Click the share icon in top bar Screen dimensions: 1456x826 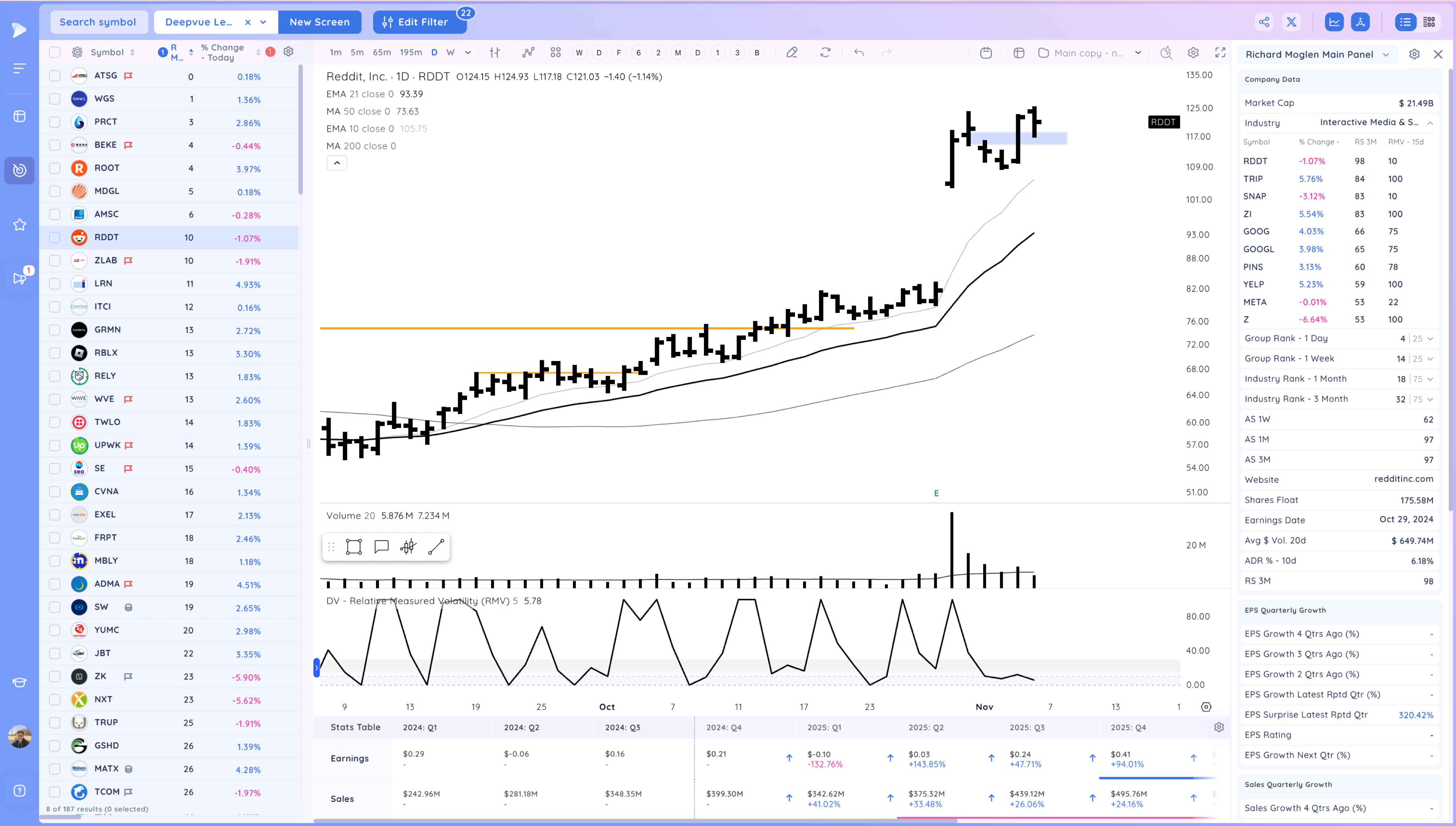(x=1264, y=22)
